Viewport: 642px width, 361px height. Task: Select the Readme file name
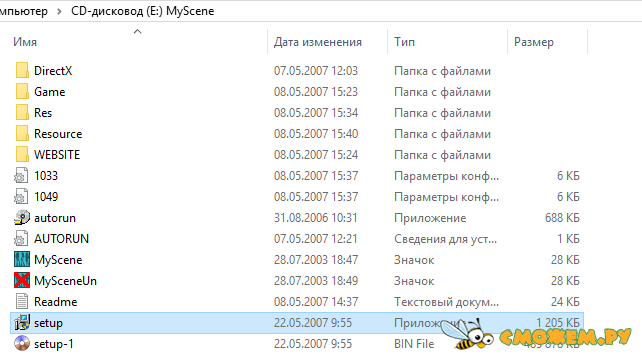(56, 302)
